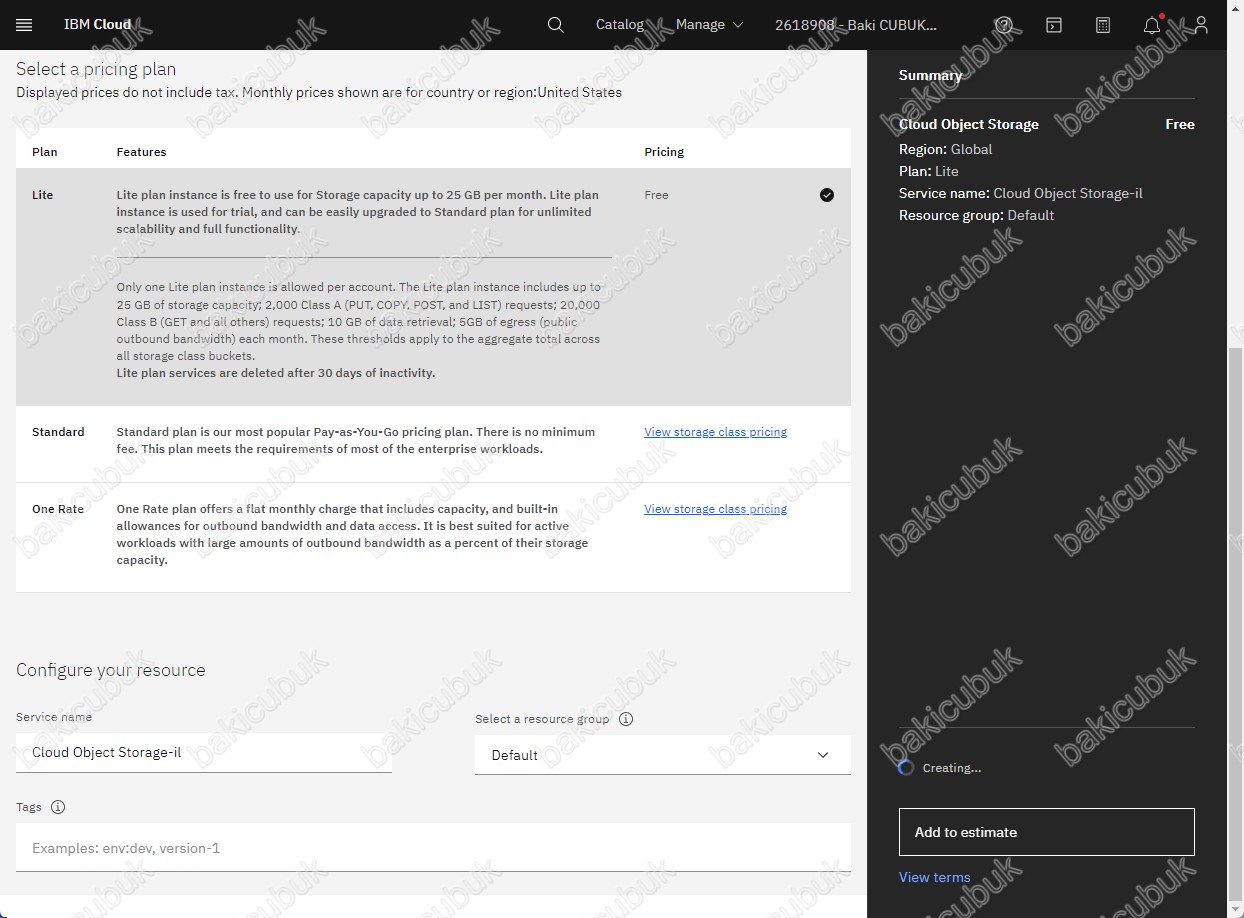The width and height of the screenshot is (1244, 918).
Task: Open the notifications bell icon
Action: [x=1152, y=25]
